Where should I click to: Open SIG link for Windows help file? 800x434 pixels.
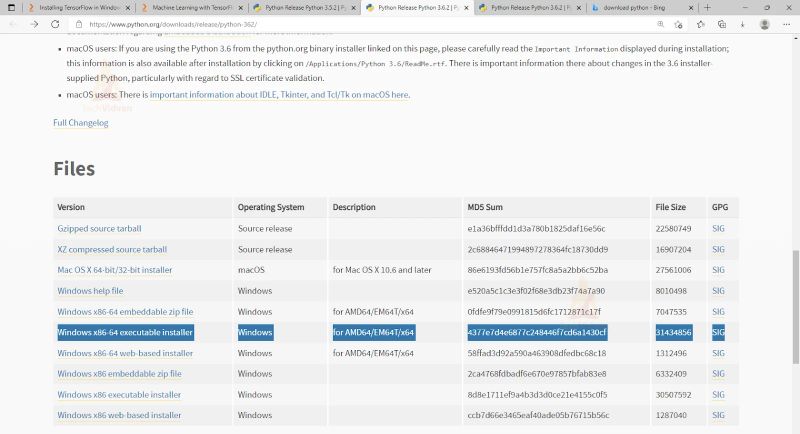point(718,291)
